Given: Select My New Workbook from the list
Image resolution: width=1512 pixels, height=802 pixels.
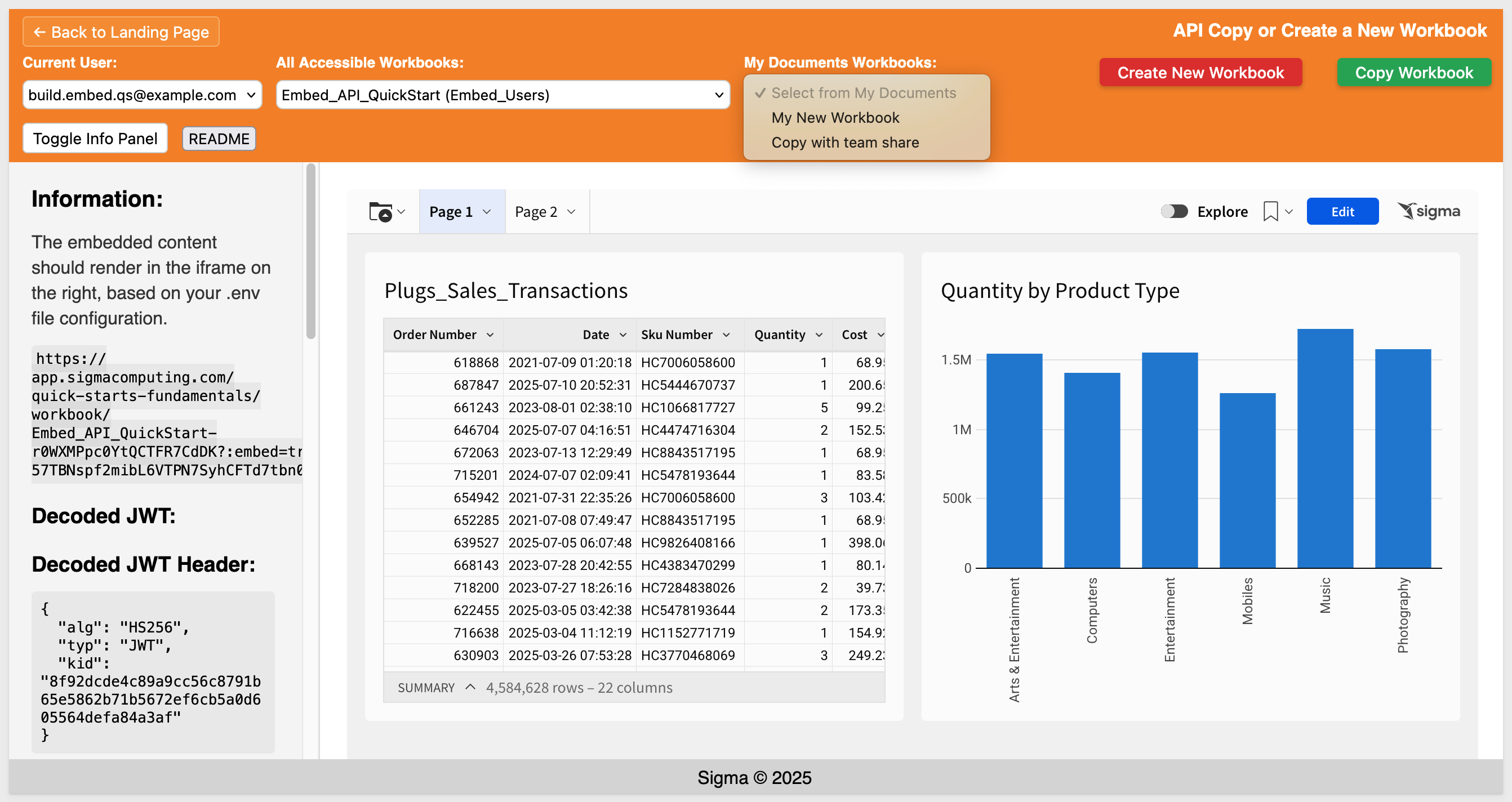Looking at the screenshot, I should pos(835,118).
